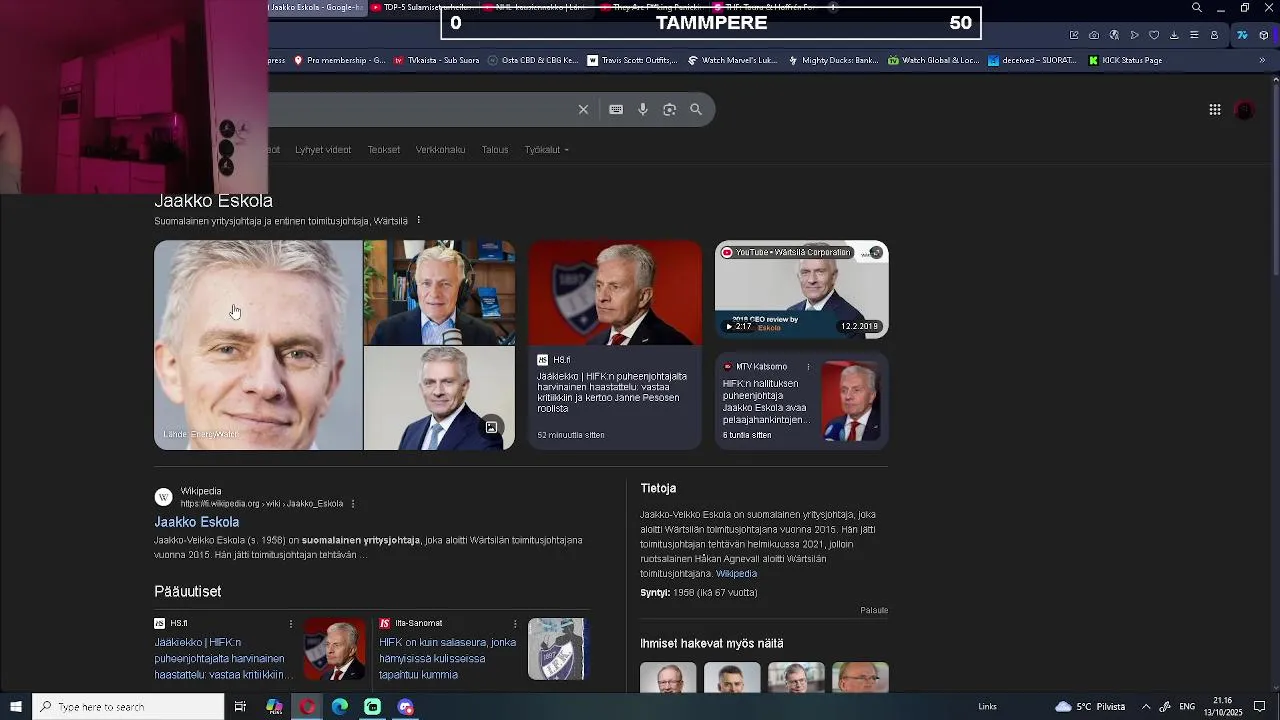Take a snapshot with the camera icon
Screen dimensions: 1280x720
click(x=1094, y=35)
